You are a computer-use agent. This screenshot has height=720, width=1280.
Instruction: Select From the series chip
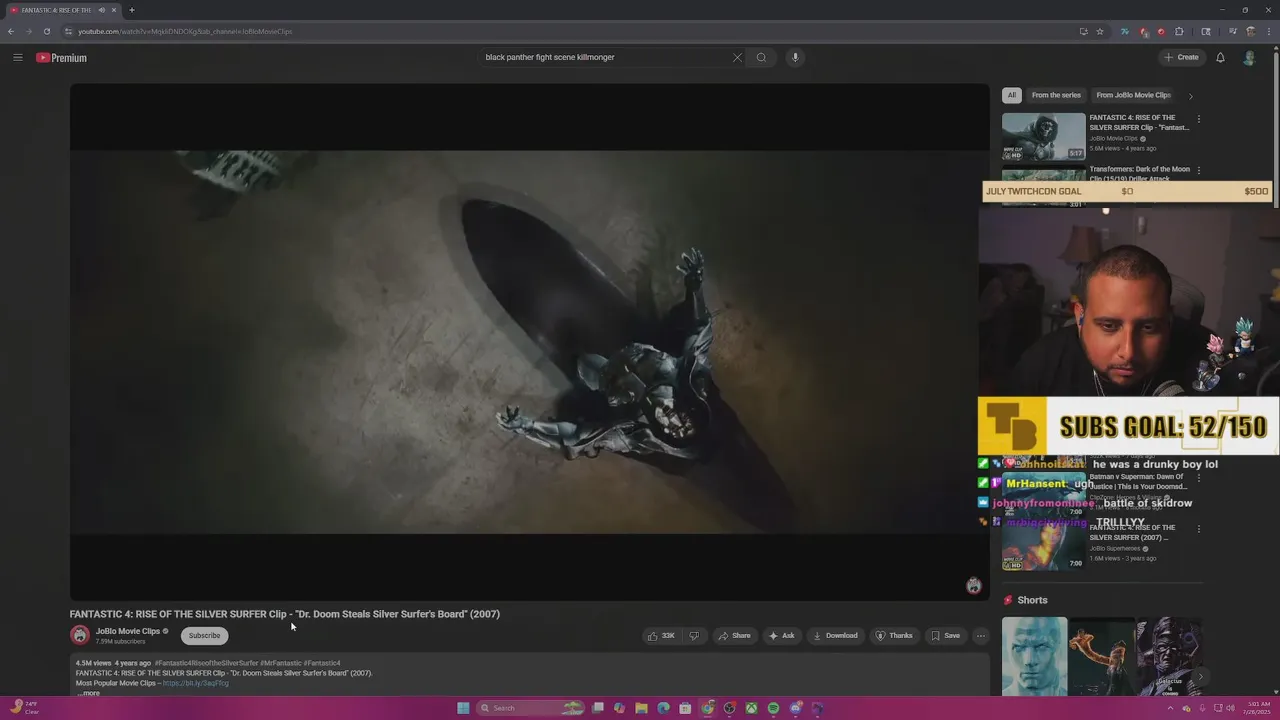(1056, 95)
